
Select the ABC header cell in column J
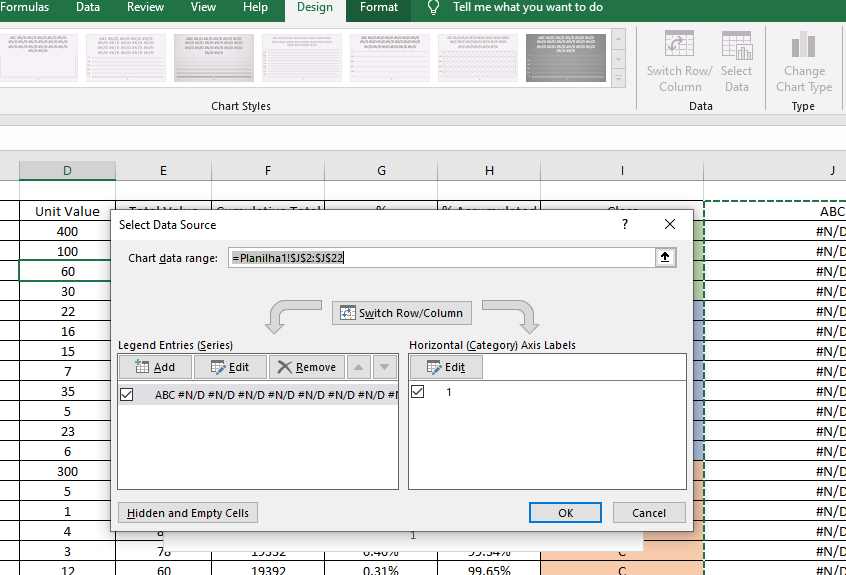pos(775,211)
